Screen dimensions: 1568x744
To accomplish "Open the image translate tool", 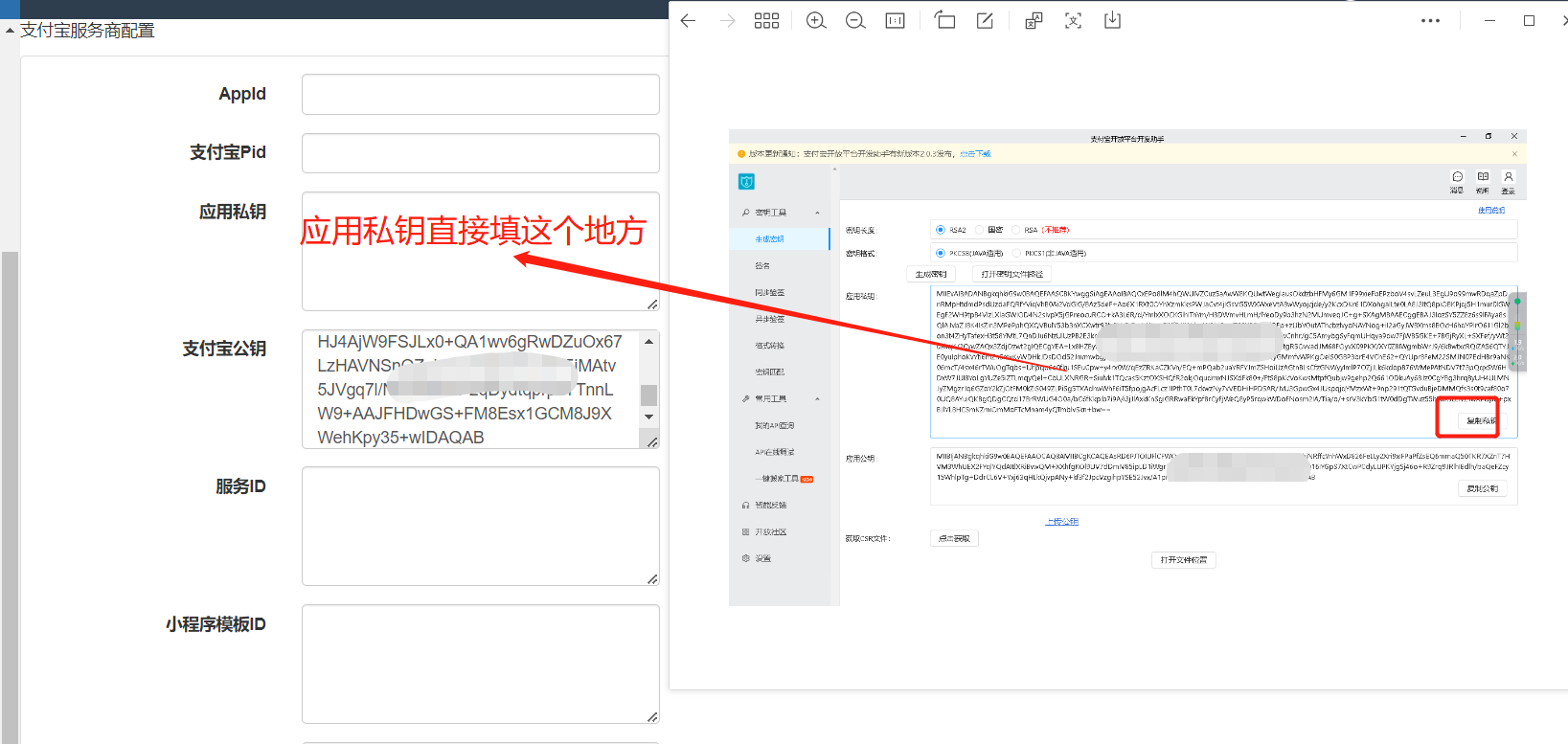I will (1034, 21).
